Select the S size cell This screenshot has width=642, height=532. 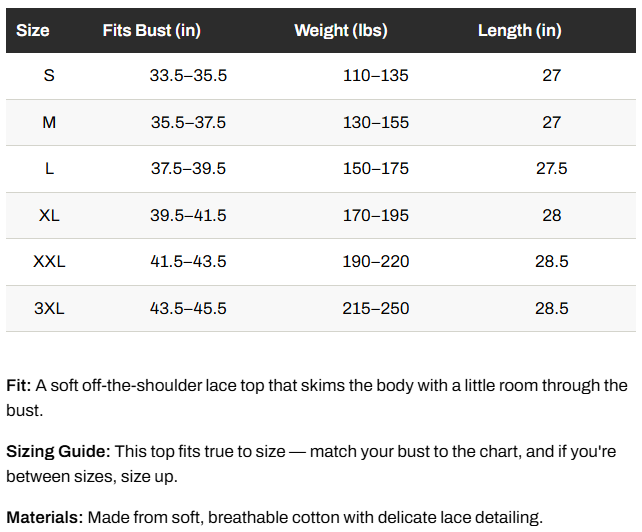[49, 75]
